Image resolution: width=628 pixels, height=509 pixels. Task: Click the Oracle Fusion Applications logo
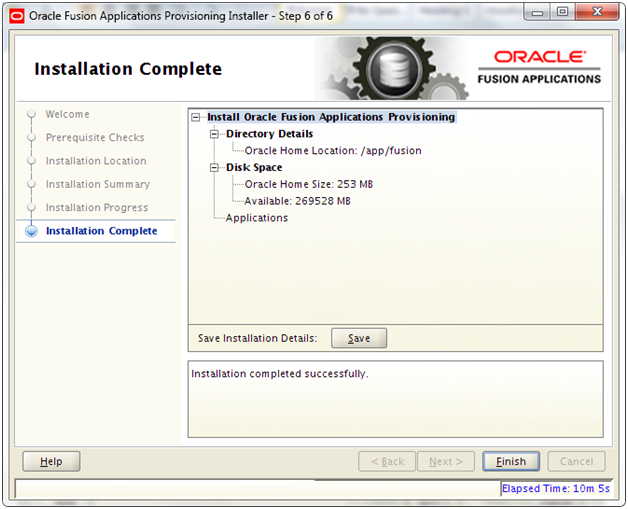(x=539, y=67)
